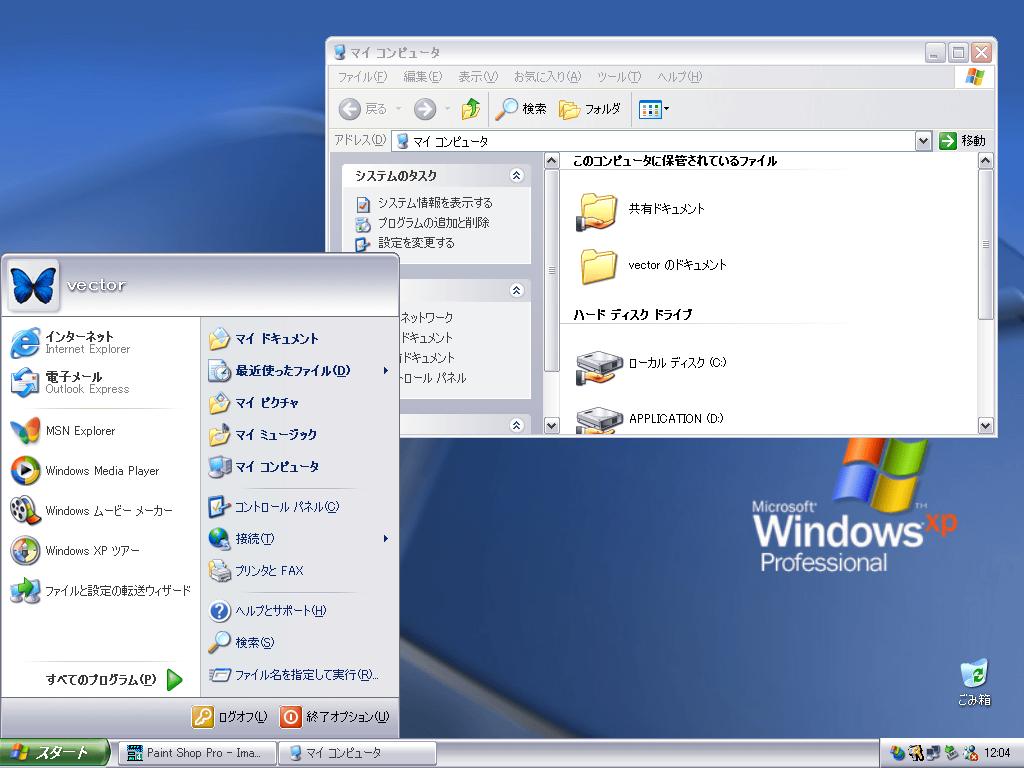Screen dimensions: 1024x768
Task: Click the vector user butterfly picture
Action: [x=33, y=285]
